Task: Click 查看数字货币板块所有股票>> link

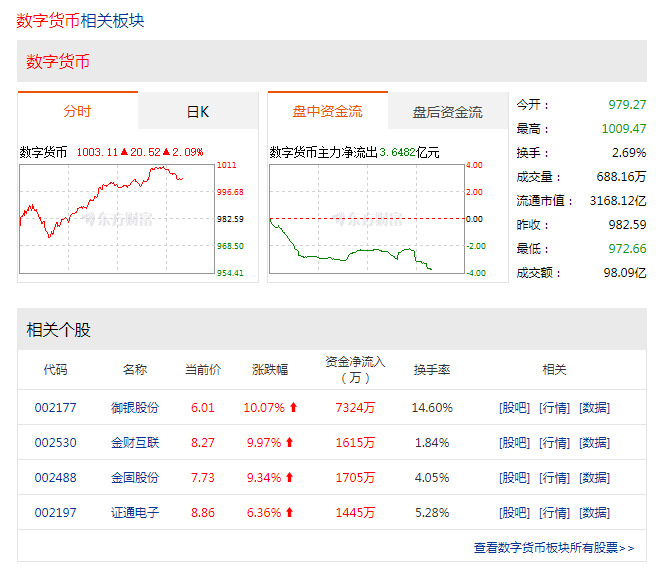Action: [x=554, y=548]
